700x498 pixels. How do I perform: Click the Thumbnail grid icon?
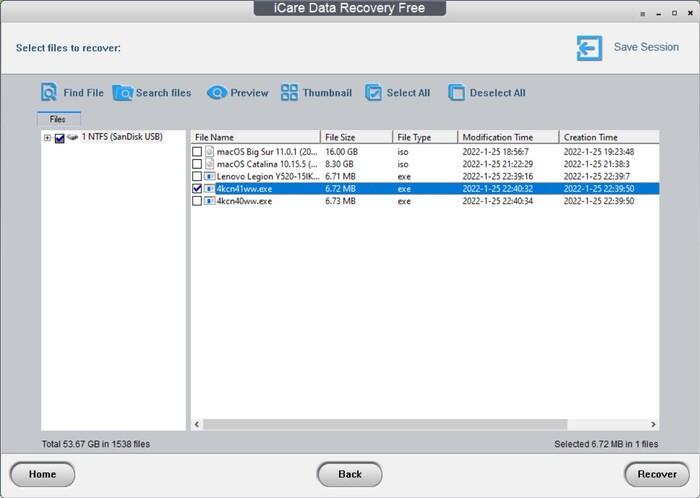[289, 92]
